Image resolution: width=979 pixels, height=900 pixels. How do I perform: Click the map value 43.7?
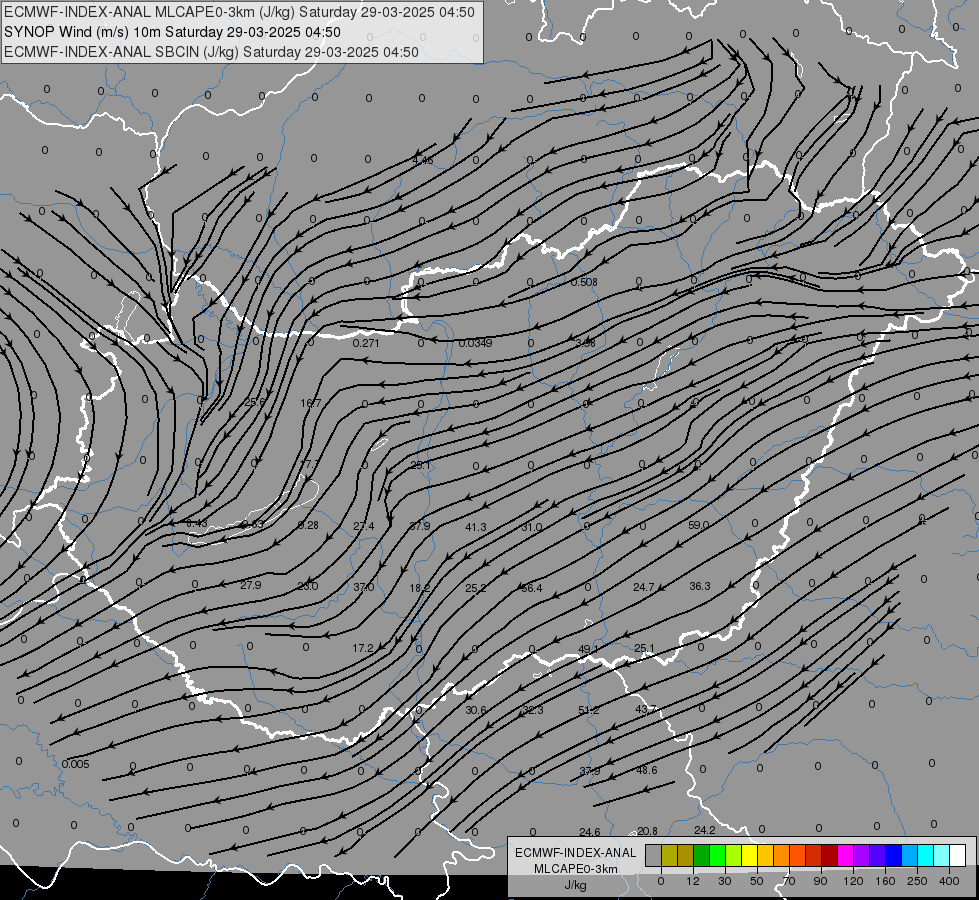646,710
